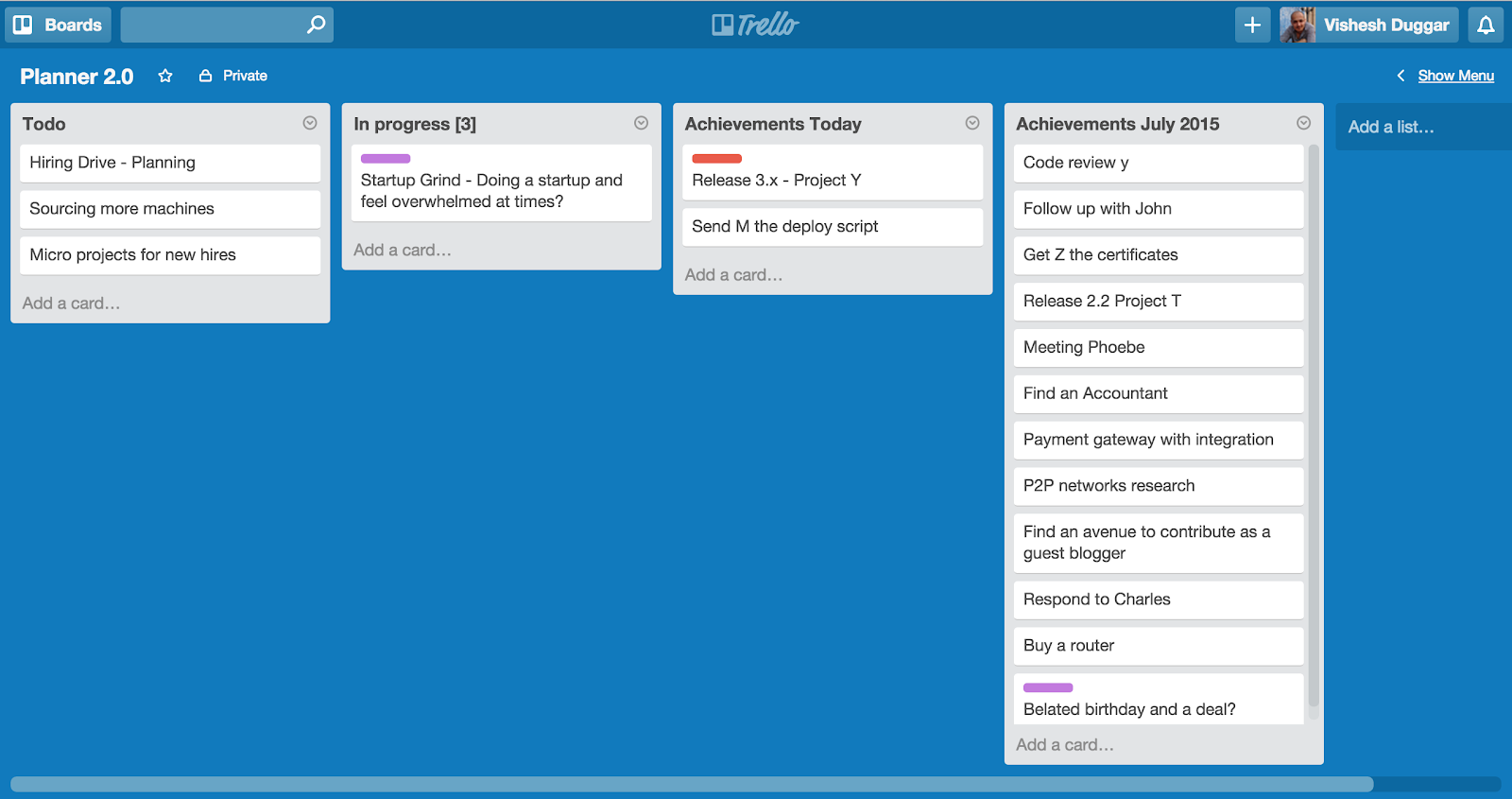The height and width of the screenshot is (799, 1512).
Task: Click purple label on Startup Grind card
Action: (386, 159)
